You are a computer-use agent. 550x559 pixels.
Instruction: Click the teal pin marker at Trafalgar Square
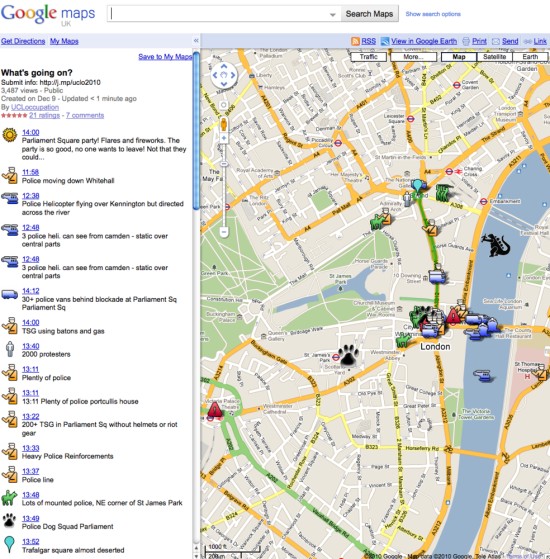[x=417, y=186]
